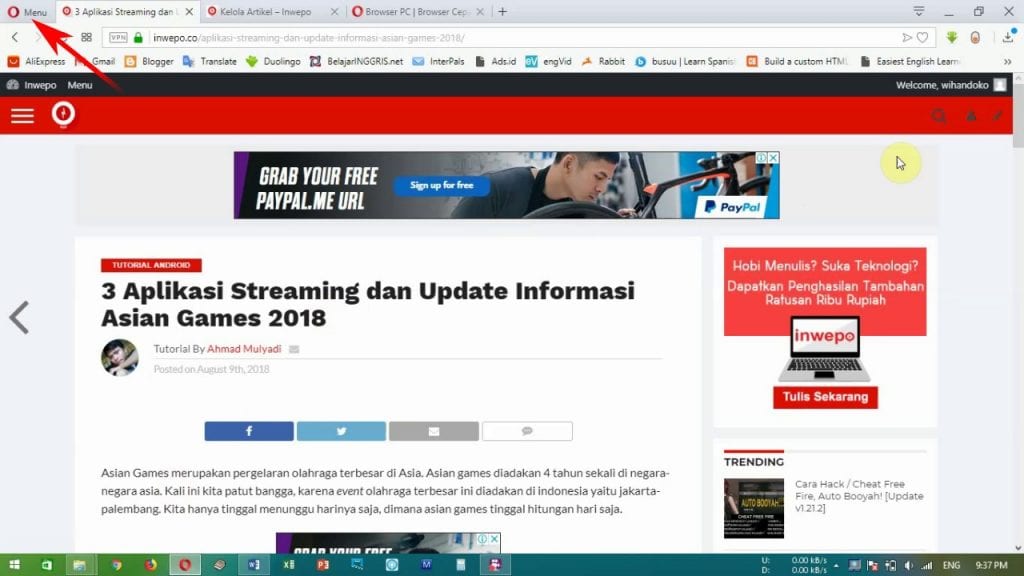
Task: Click the user profile icon in header
Action: pyautogui.click(x=971, y=116)
